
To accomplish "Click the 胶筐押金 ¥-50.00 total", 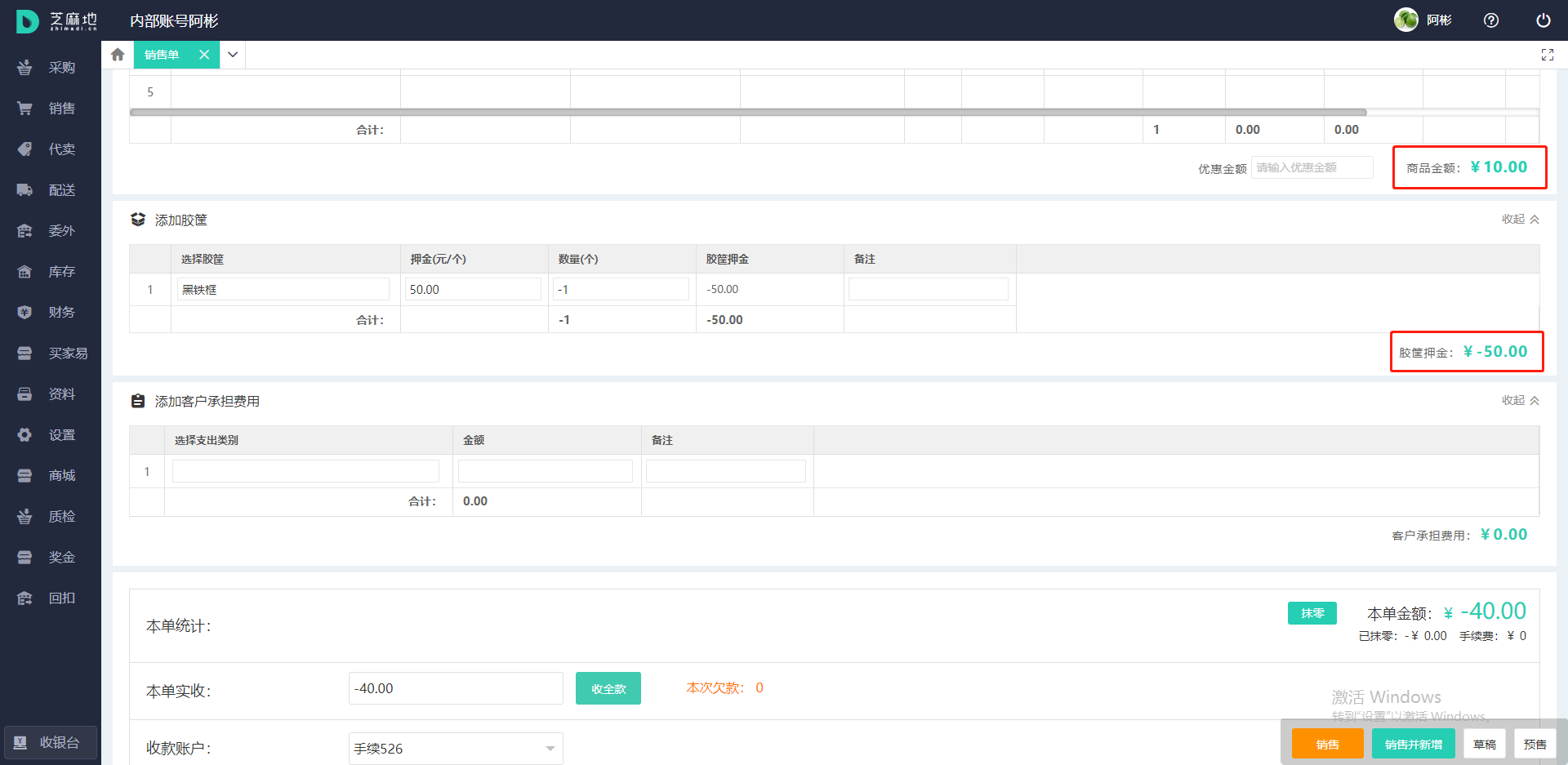I will (1463, 352).
